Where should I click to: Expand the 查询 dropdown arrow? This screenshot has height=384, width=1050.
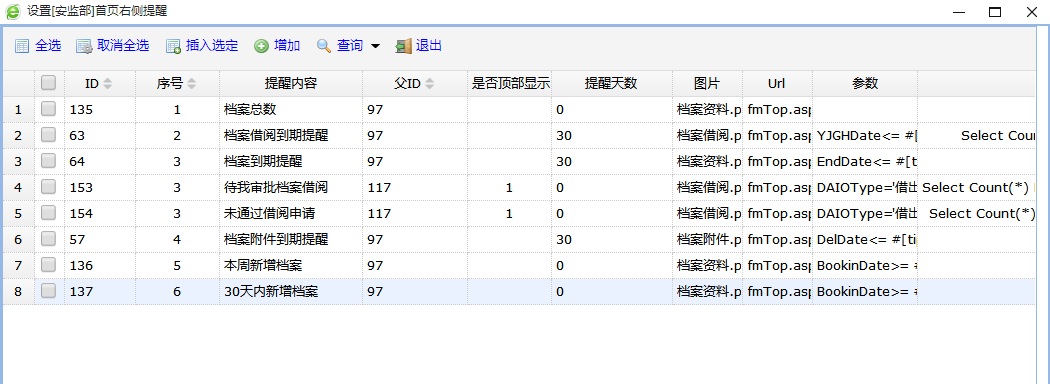click(x=375, y=46)
